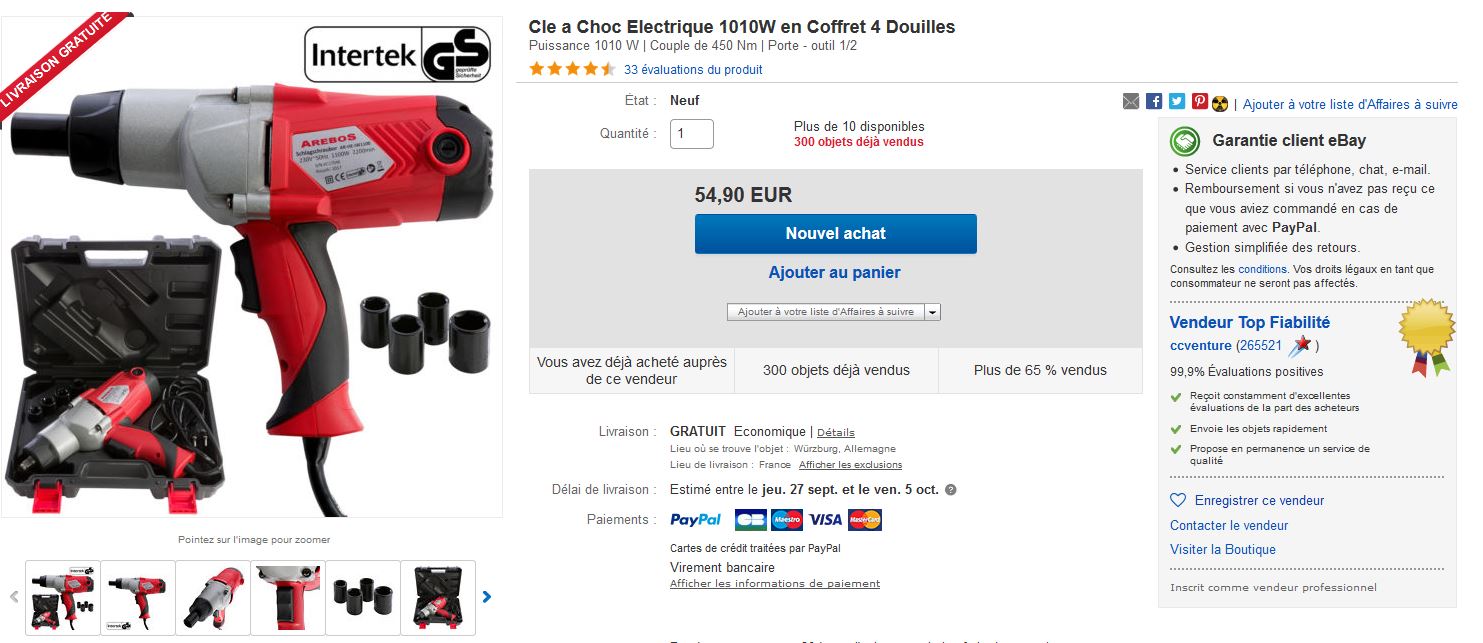Open the watch list dropdown arrow
The width and height of the screenshot is (1483, 643).
[933, 312]
